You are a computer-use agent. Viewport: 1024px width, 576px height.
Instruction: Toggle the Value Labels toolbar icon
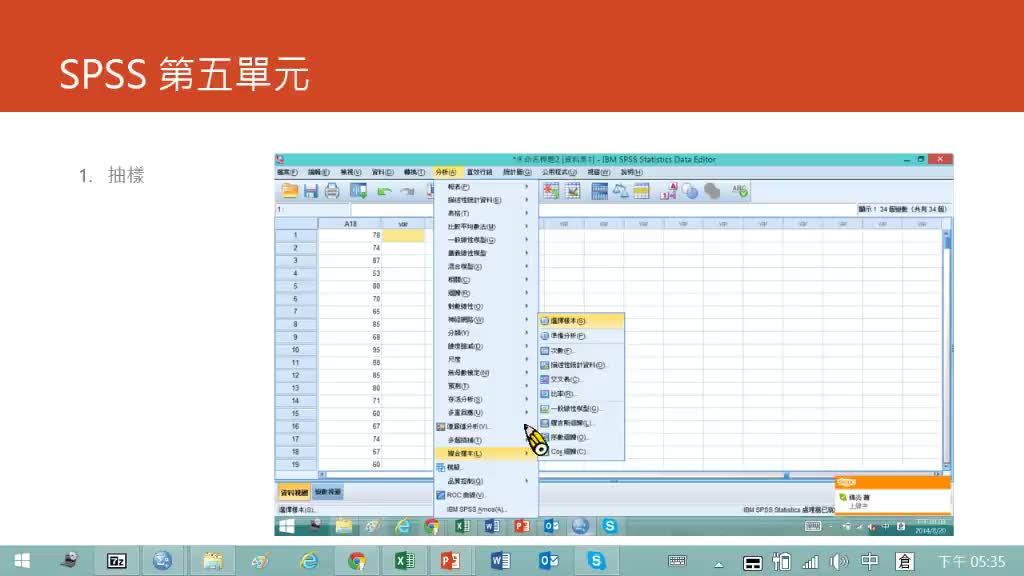668,191
